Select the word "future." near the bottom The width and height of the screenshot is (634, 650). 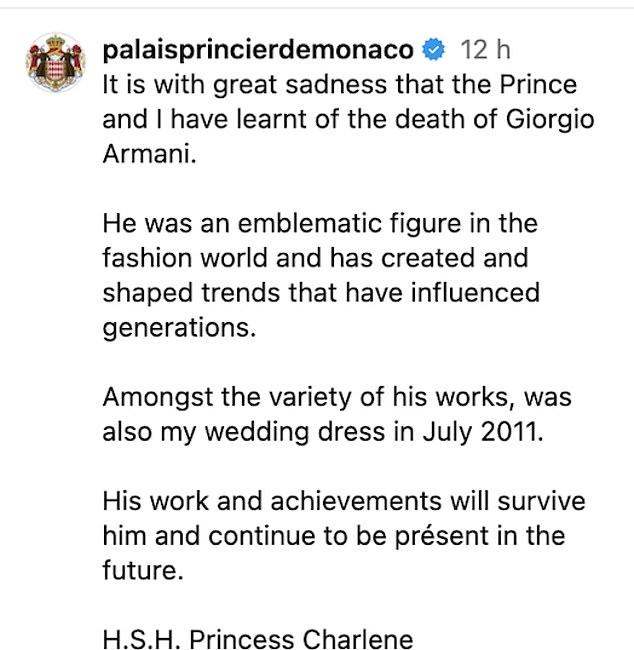coord(143,570)
